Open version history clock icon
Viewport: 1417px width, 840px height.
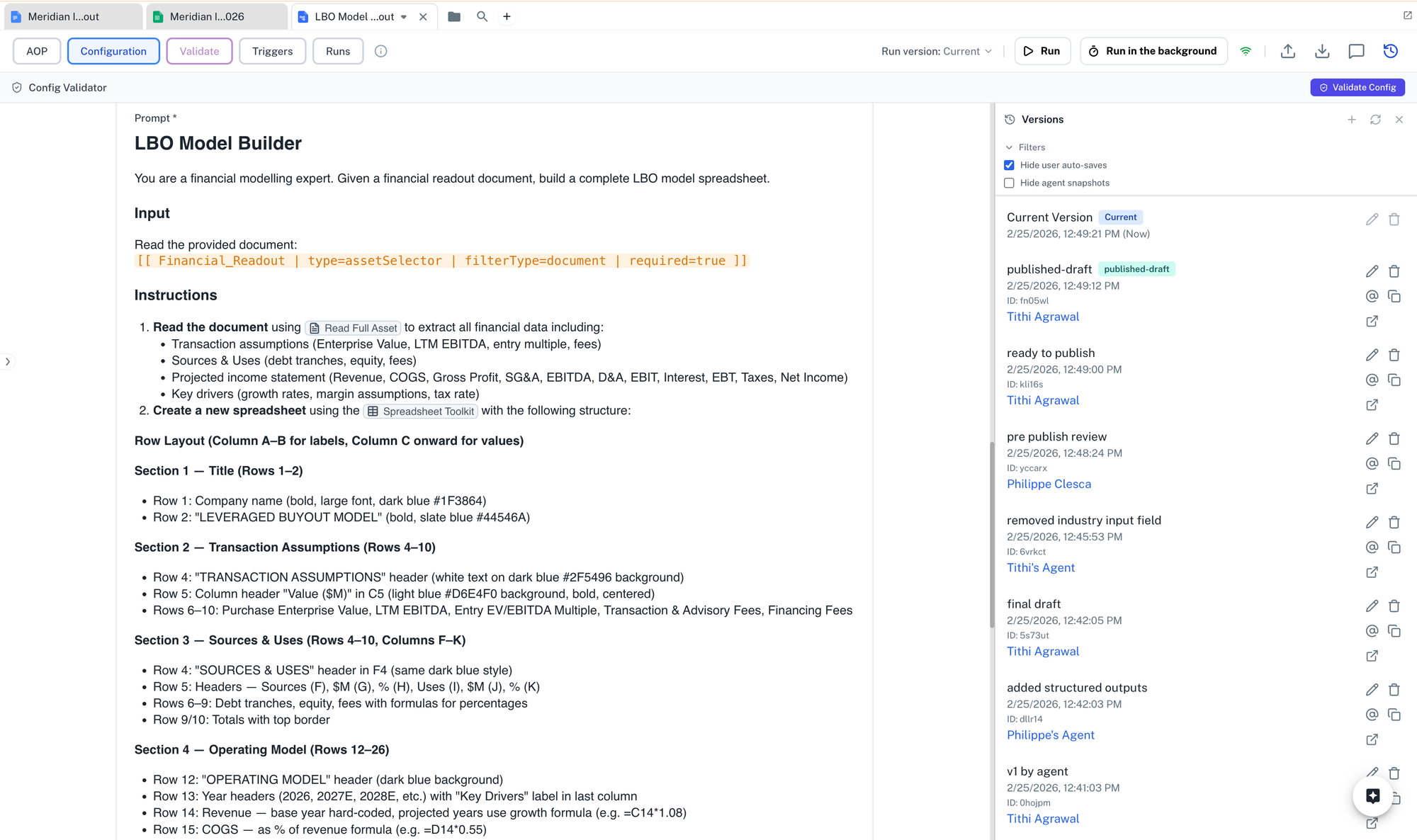click(1390, 51)
